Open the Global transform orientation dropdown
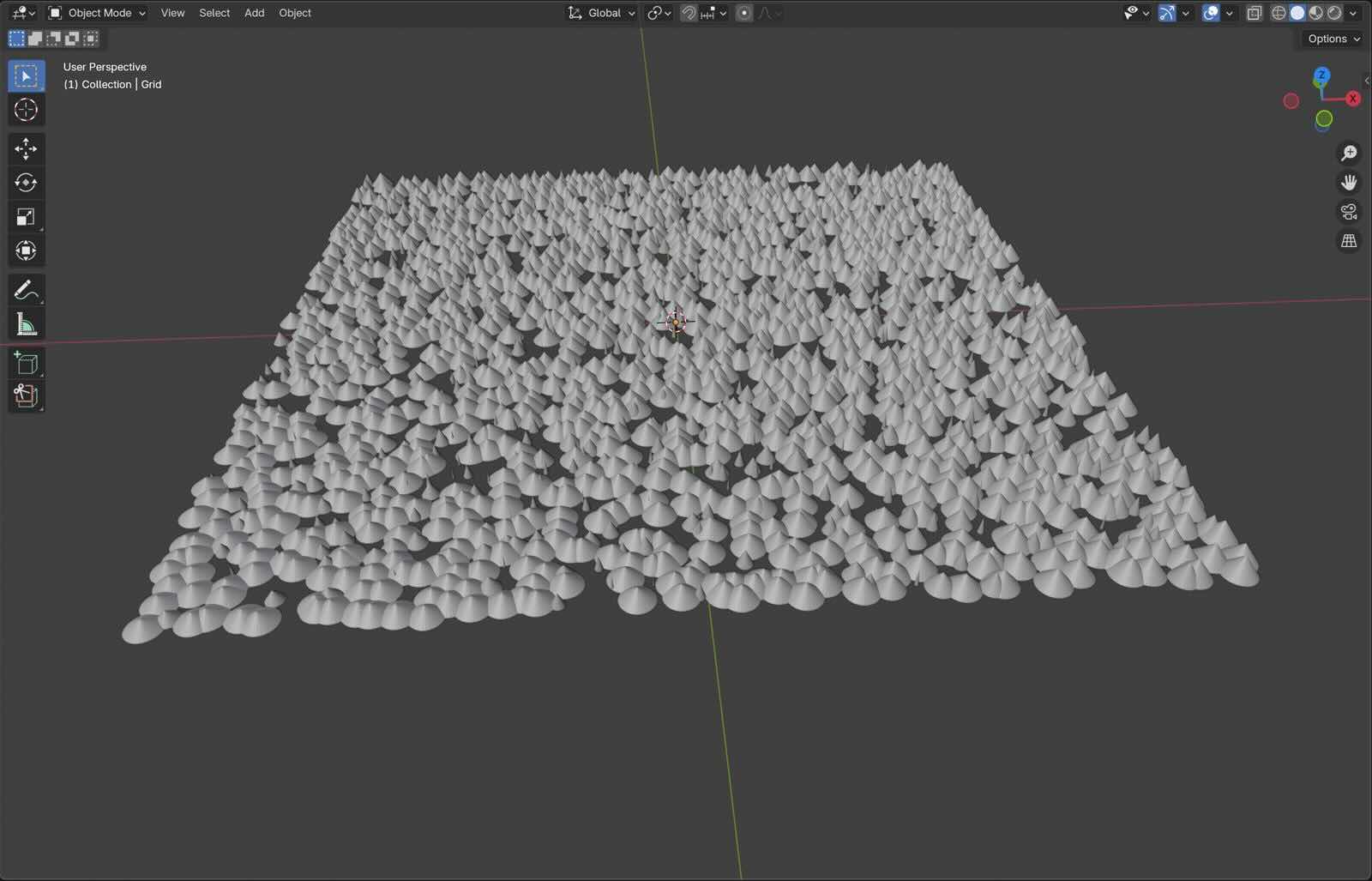 602,13
